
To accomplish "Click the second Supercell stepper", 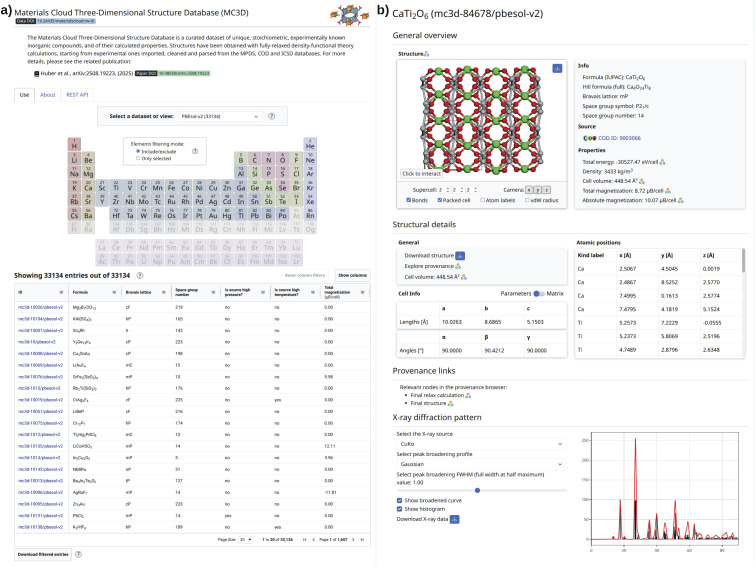I will click(x=459, y=190).
